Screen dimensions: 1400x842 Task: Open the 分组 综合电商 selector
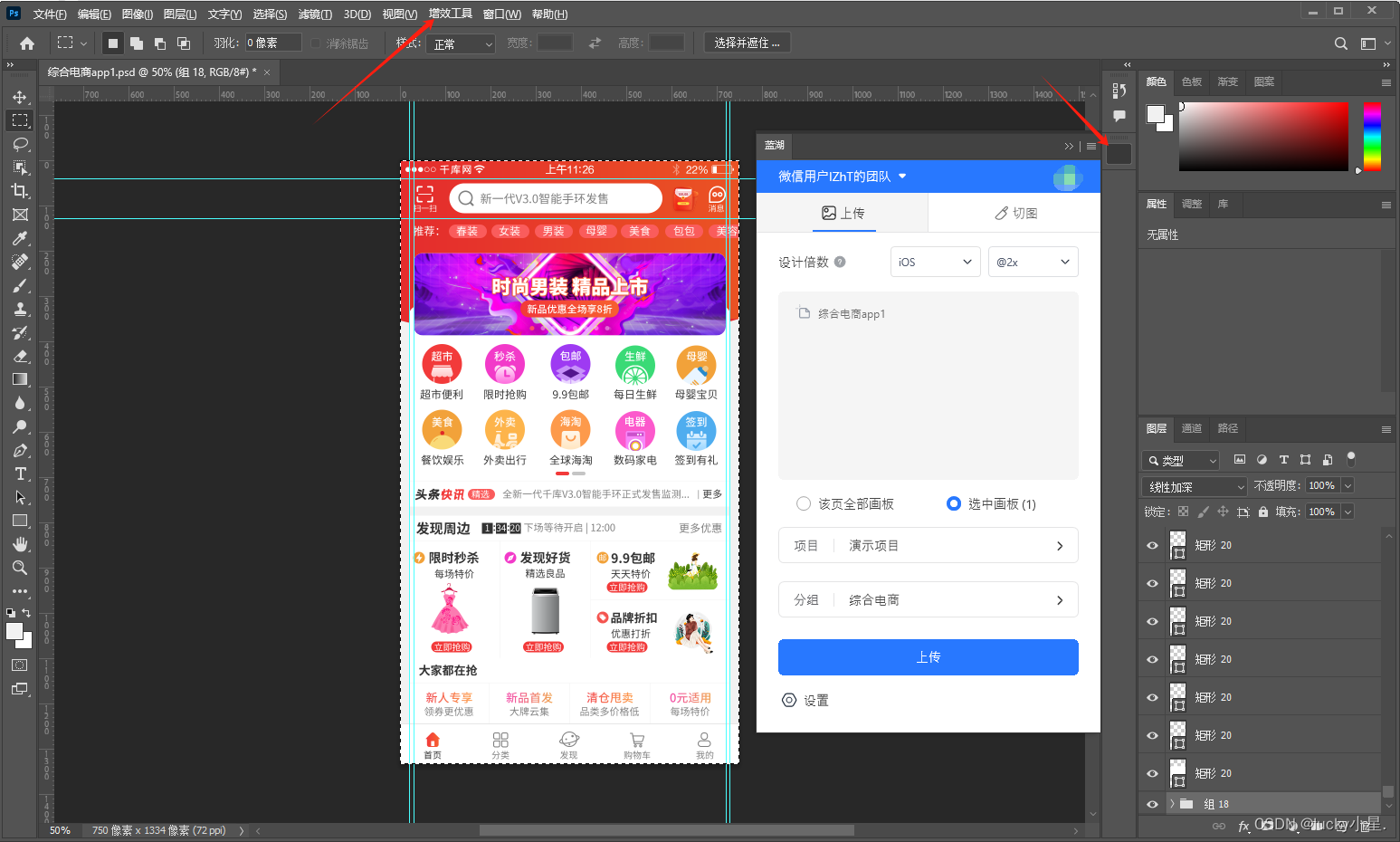point(929,599)
